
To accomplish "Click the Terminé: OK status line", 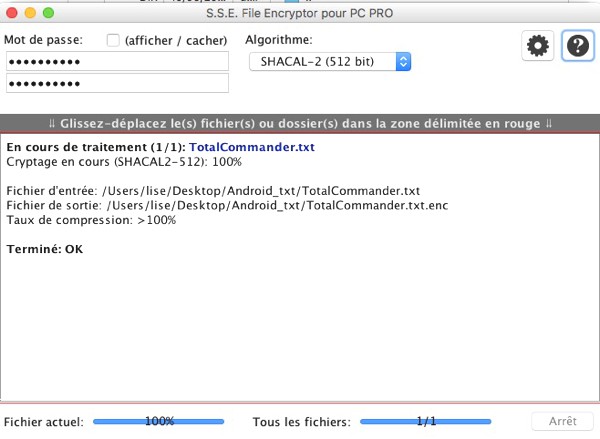I will (45, 248).
